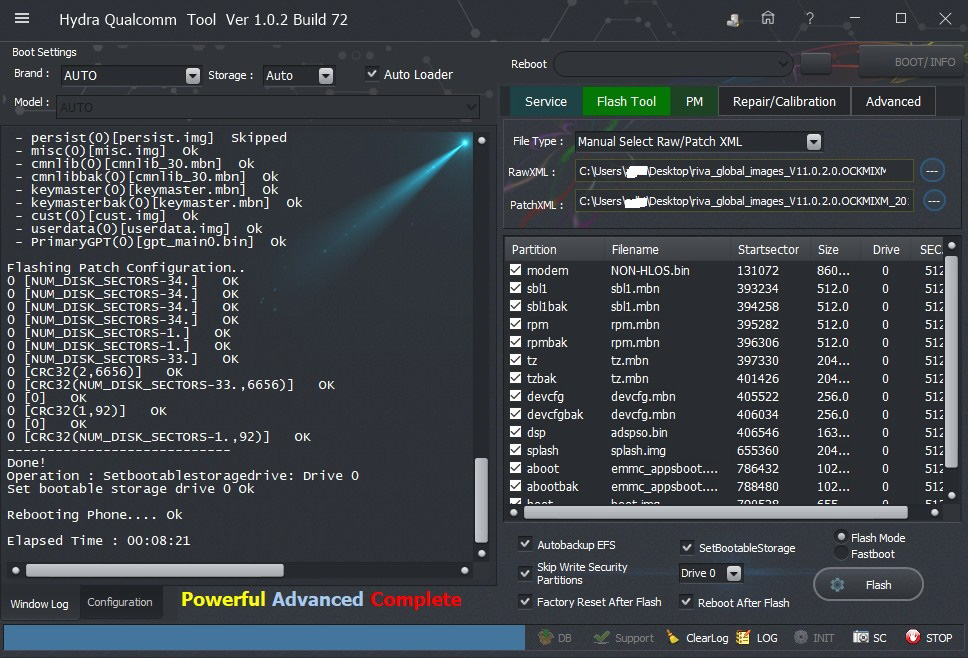Open the Brand dropdown

pyautogui.click(x=193, y=75)
